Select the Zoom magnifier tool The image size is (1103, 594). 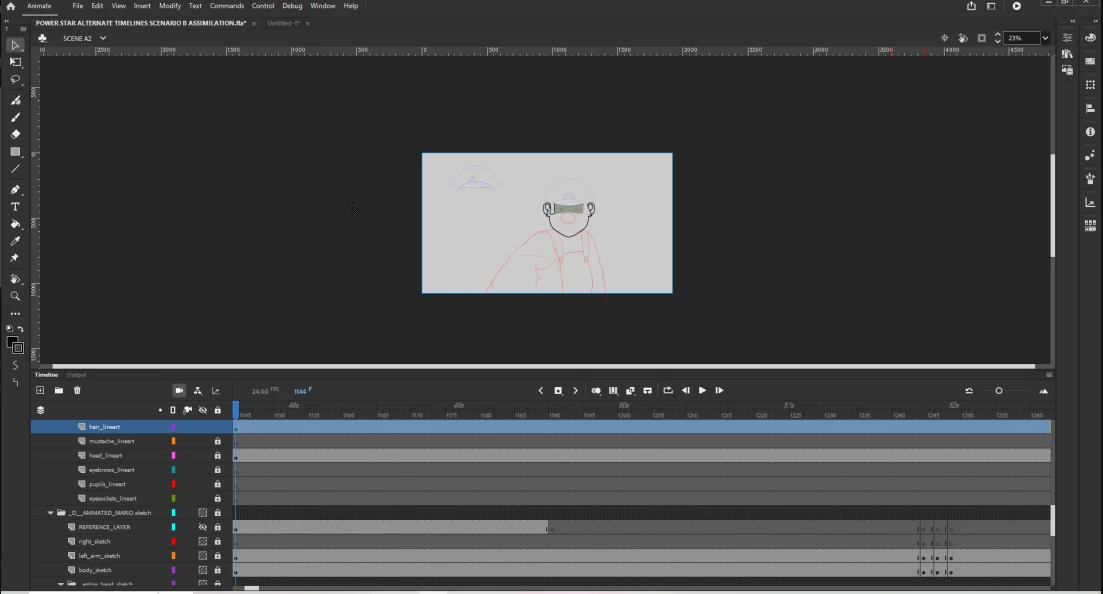15,296
